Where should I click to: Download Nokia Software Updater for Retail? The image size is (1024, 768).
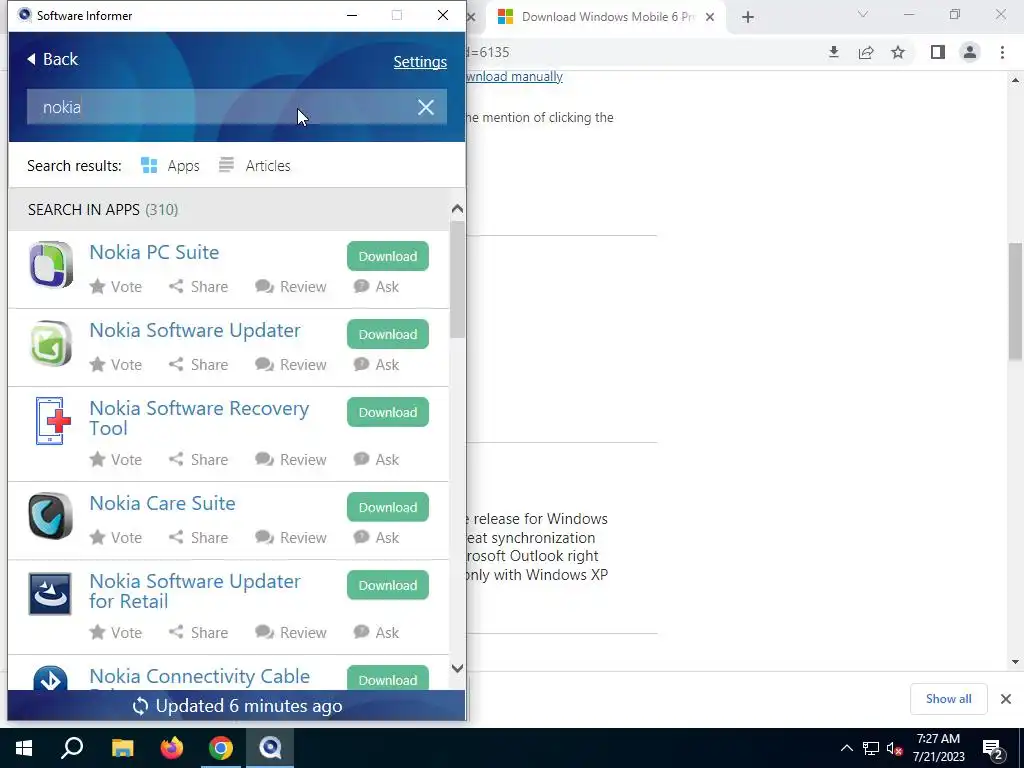(388, 585)
